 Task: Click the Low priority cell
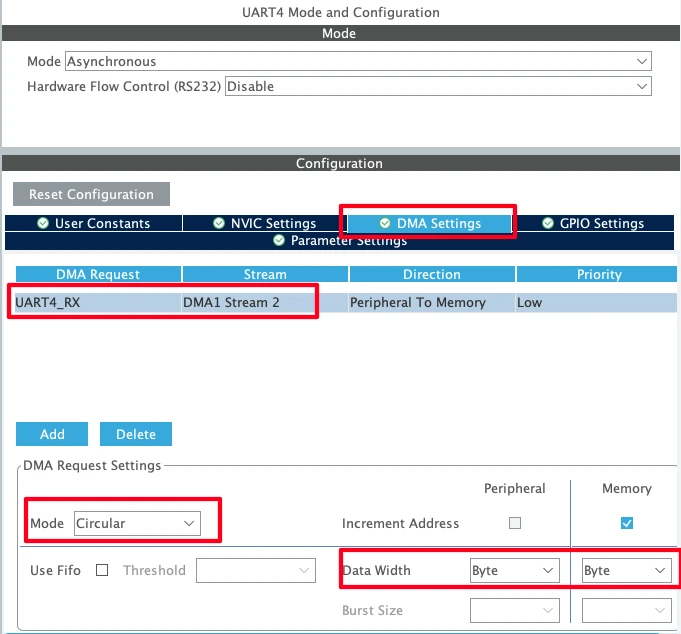point(595,302)
